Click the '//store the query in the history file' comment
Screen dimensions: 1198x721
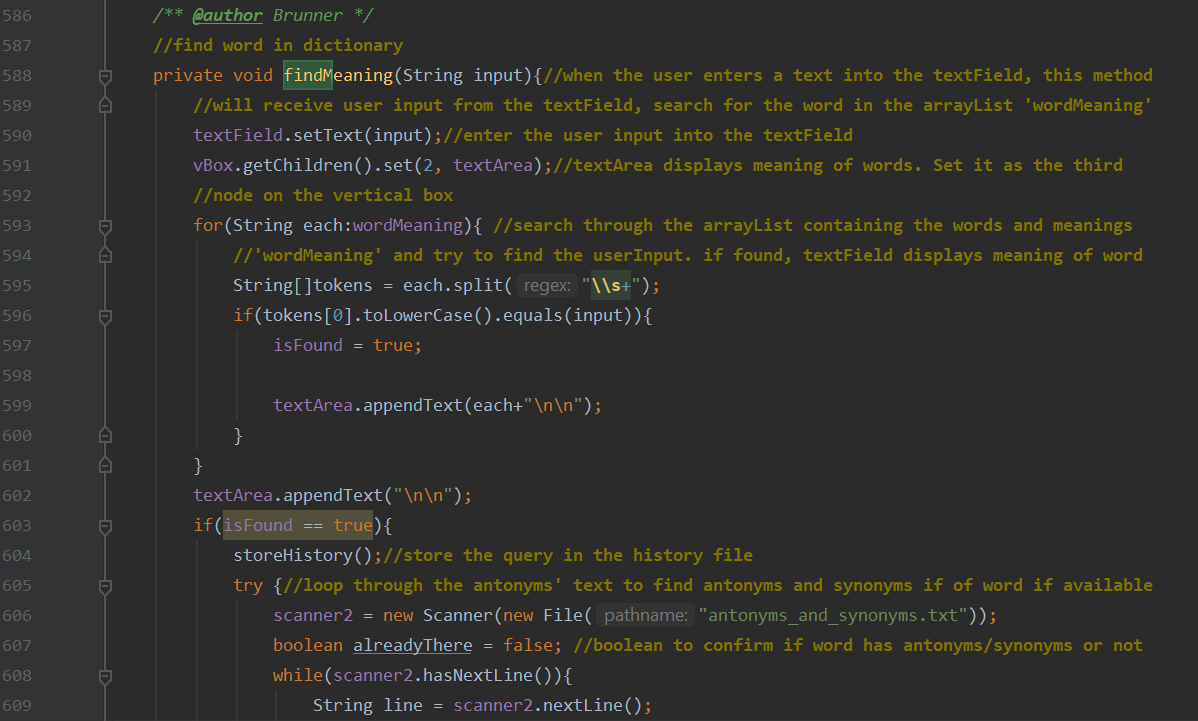(568, 556)
